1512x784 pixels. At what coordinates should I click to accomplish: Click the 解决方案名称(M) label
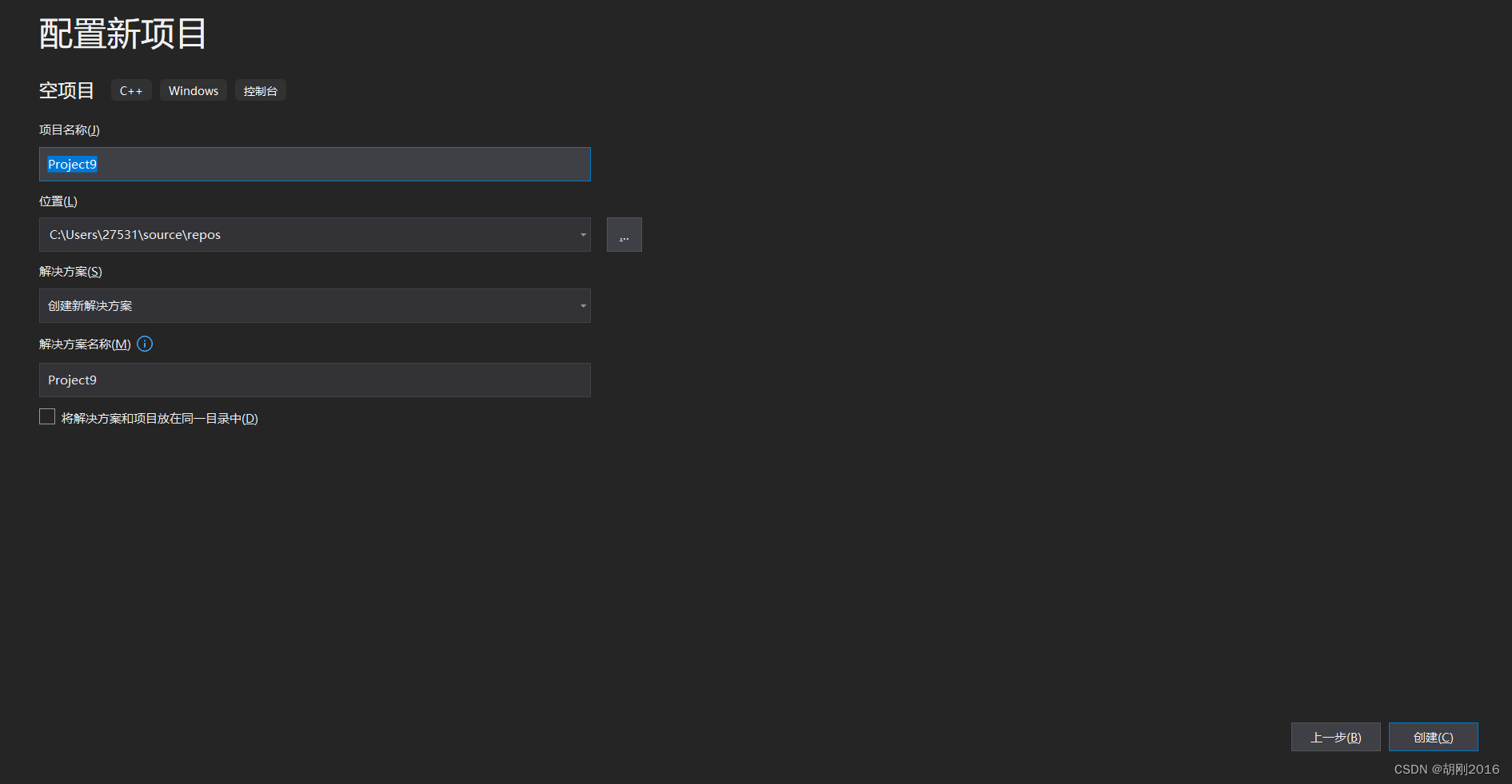(x=85, y=344)
